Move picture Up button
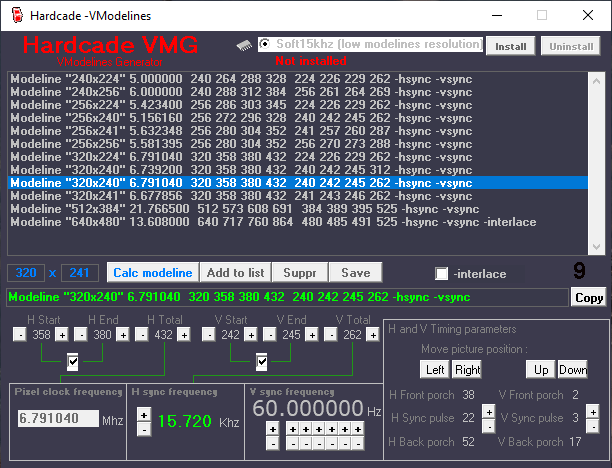This screenshot has width=612, height=468. click(541, 369)
